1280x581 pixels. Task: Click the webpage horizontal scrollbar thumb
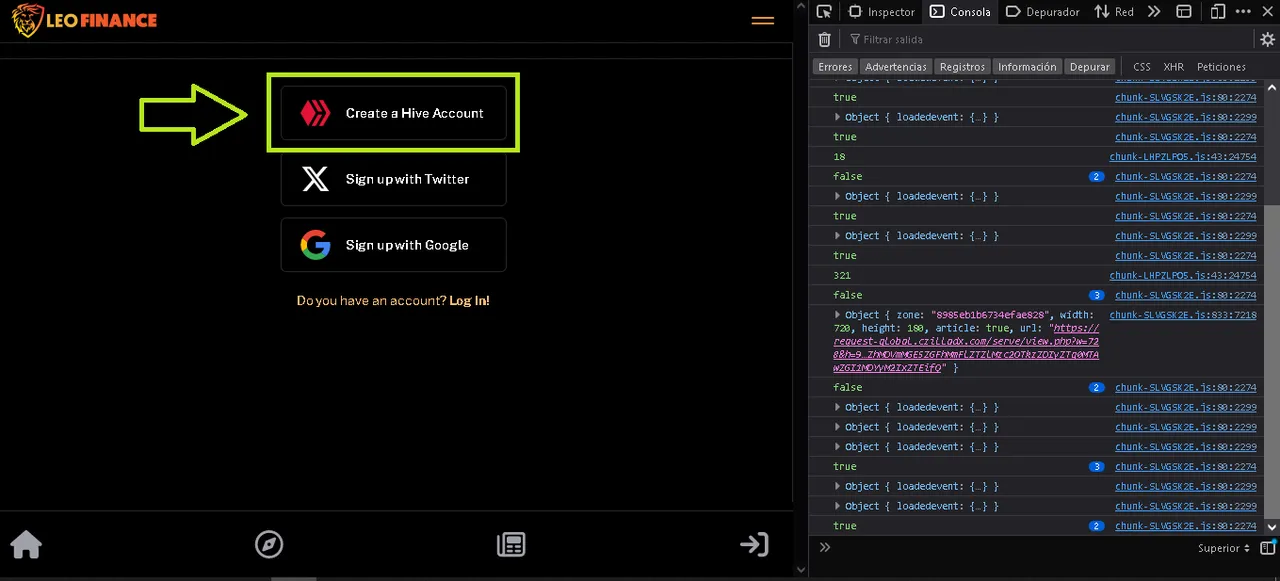tap(293, 577)
